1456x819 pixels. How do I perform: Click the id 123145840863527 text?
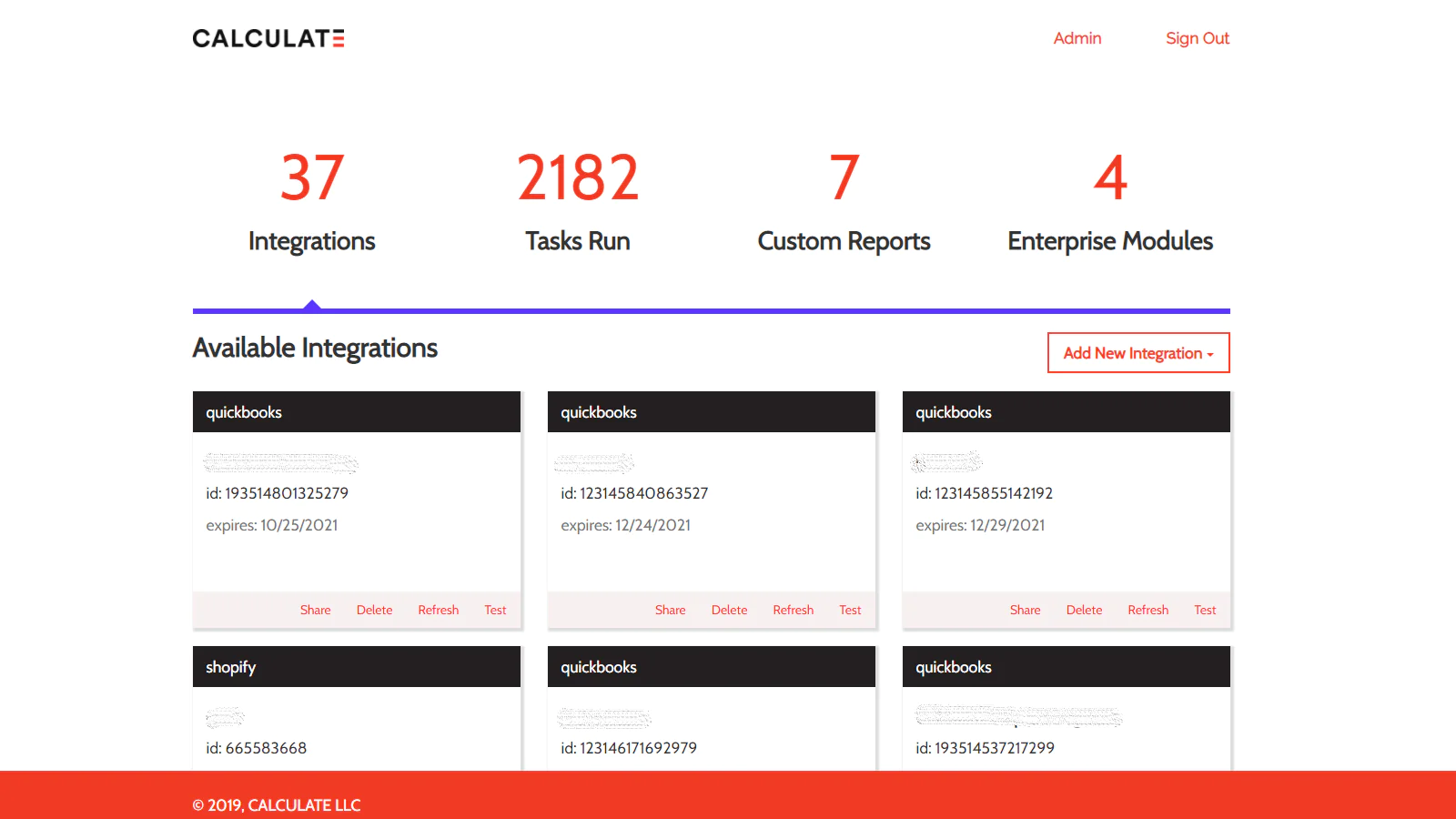point(634,493)
